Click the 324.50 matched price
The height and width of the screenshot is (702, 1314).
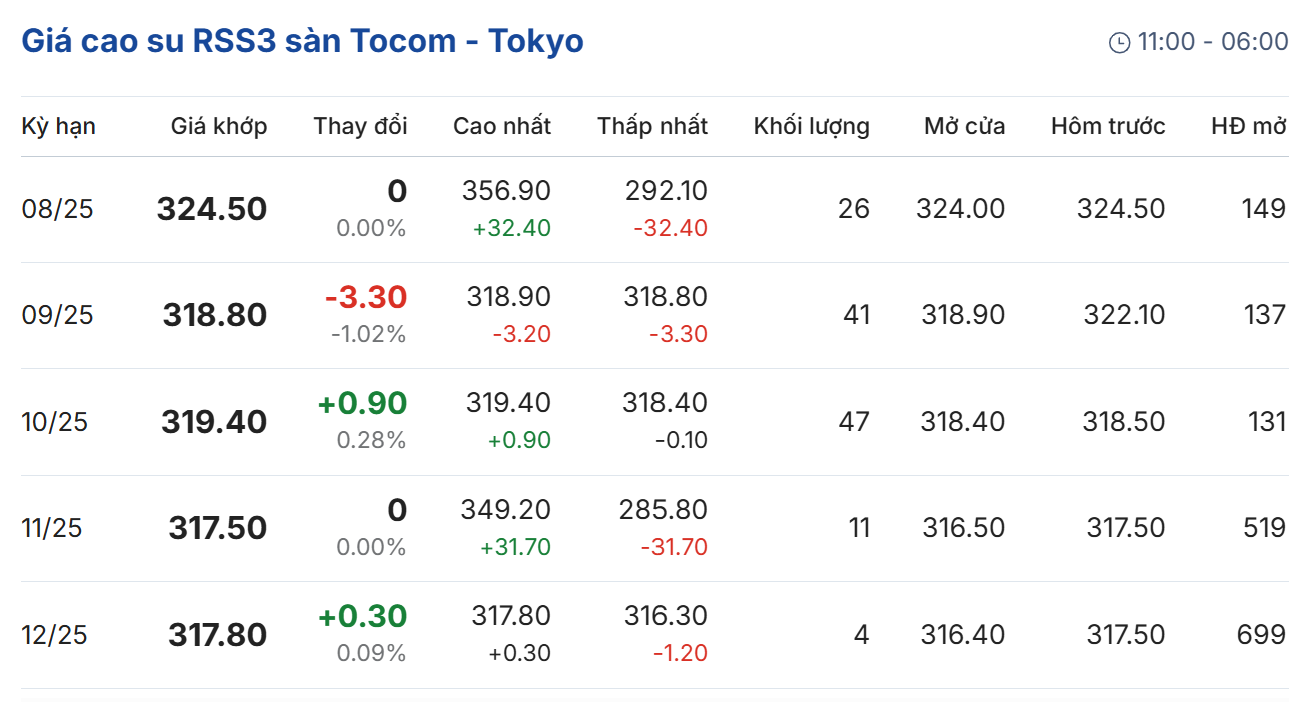tap(212, 209)
